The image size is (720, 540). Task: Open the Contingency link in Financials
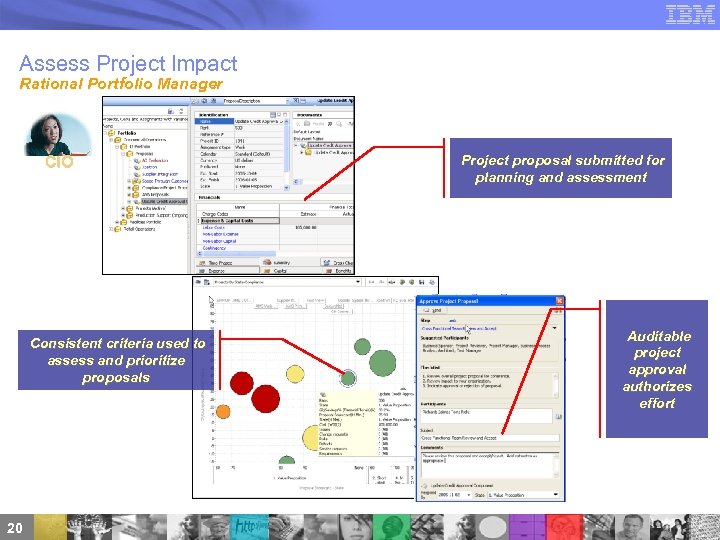(214, 248)
